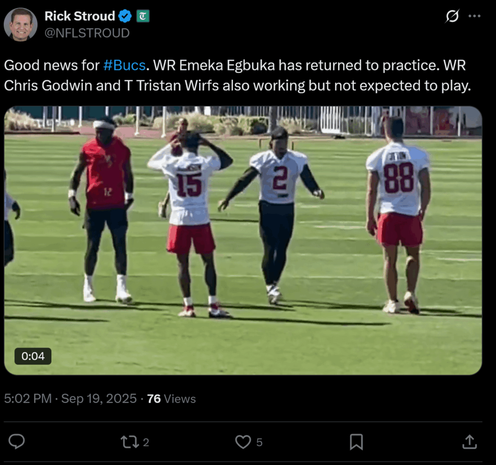Image resolution: width=496 pixels, height=465 pixels.
Task: Like the tweet with heart icon
Action: [243, 442]
